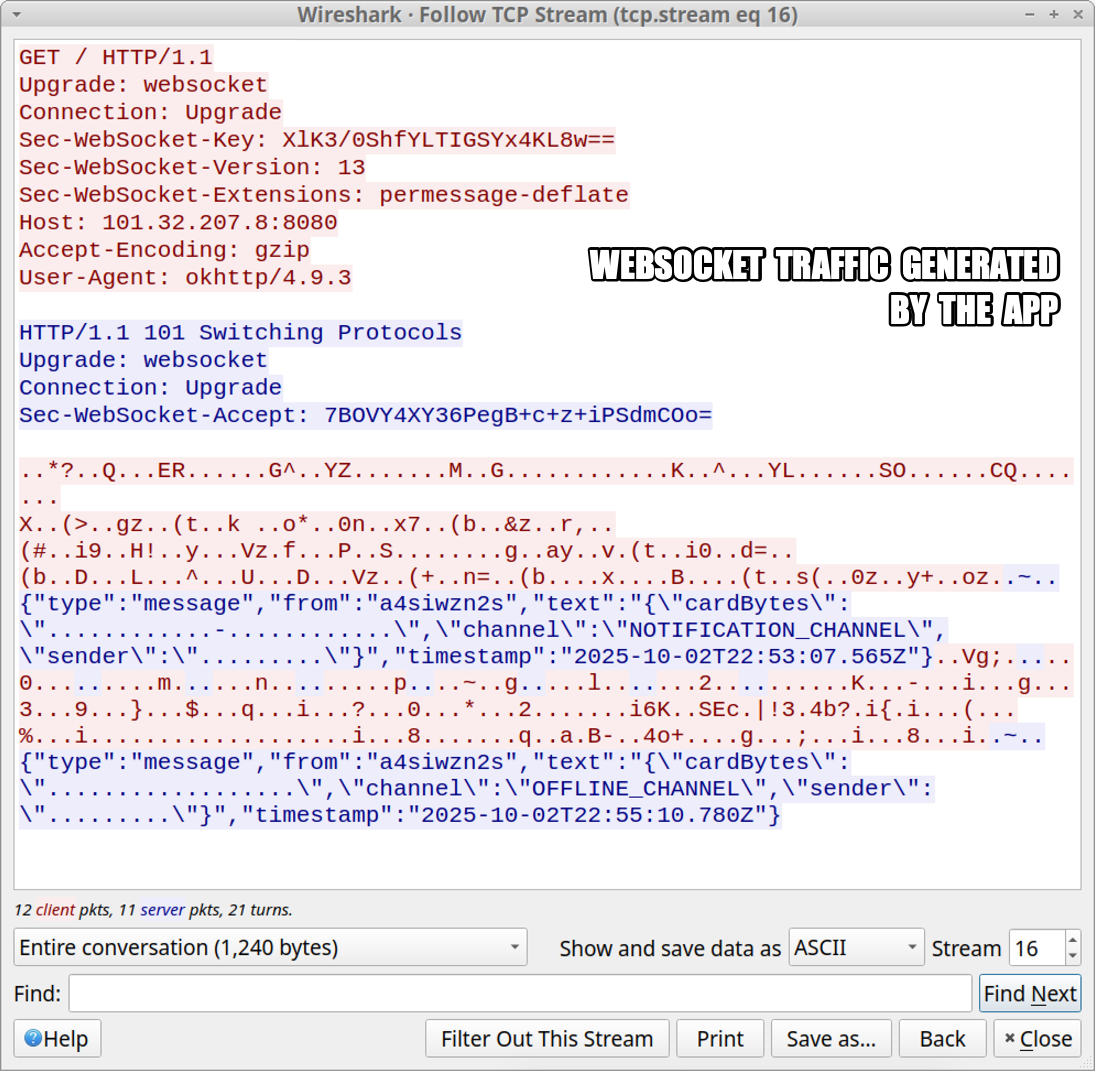1095x1071 pixels.
Task: Click the Sec-WebSocket-Key request header line
Action: (x=316, y=140)
